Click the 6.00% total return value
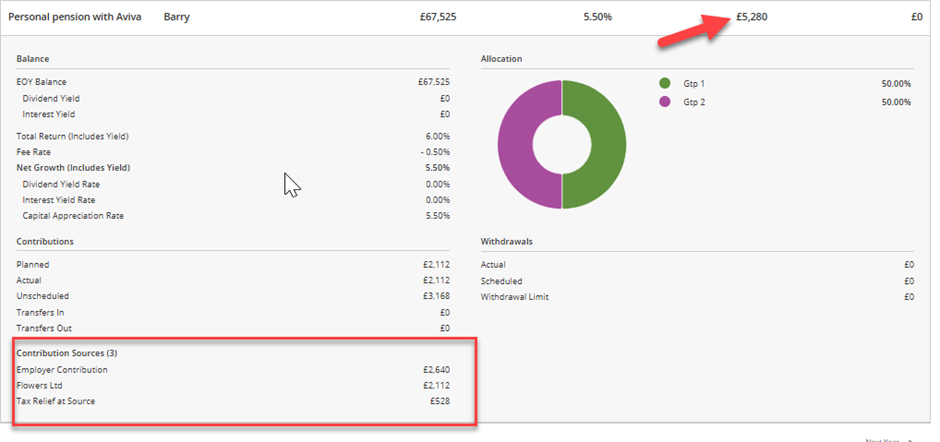This screenshot has height=442, width=940. pyautogui.click(x=438, y=136)
